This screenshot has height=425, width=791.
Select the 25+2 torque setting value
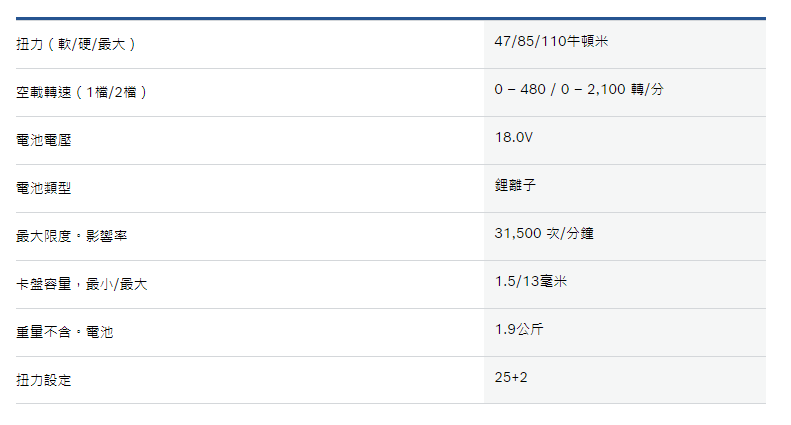tap(511, 377)
